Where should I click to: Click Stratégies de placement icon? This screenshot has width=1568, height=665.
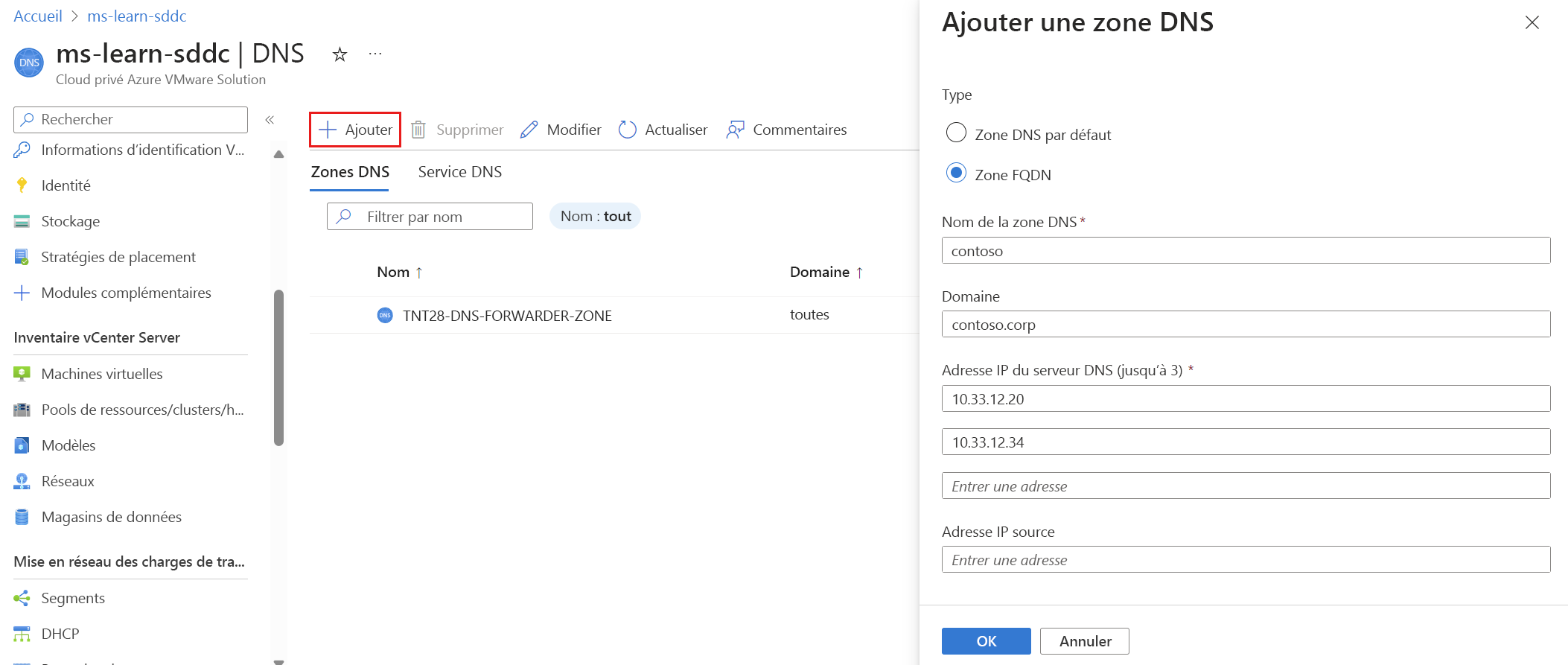(22, 257)
